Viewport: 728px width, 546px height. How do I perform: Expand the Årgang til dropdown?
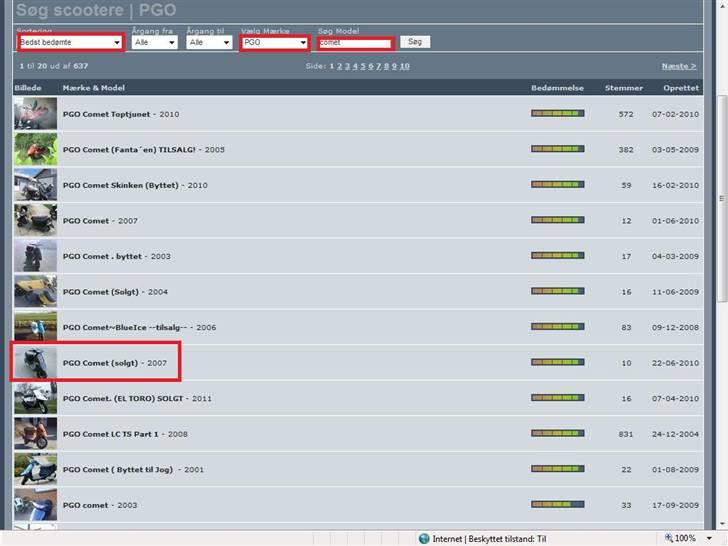point(210,43)
